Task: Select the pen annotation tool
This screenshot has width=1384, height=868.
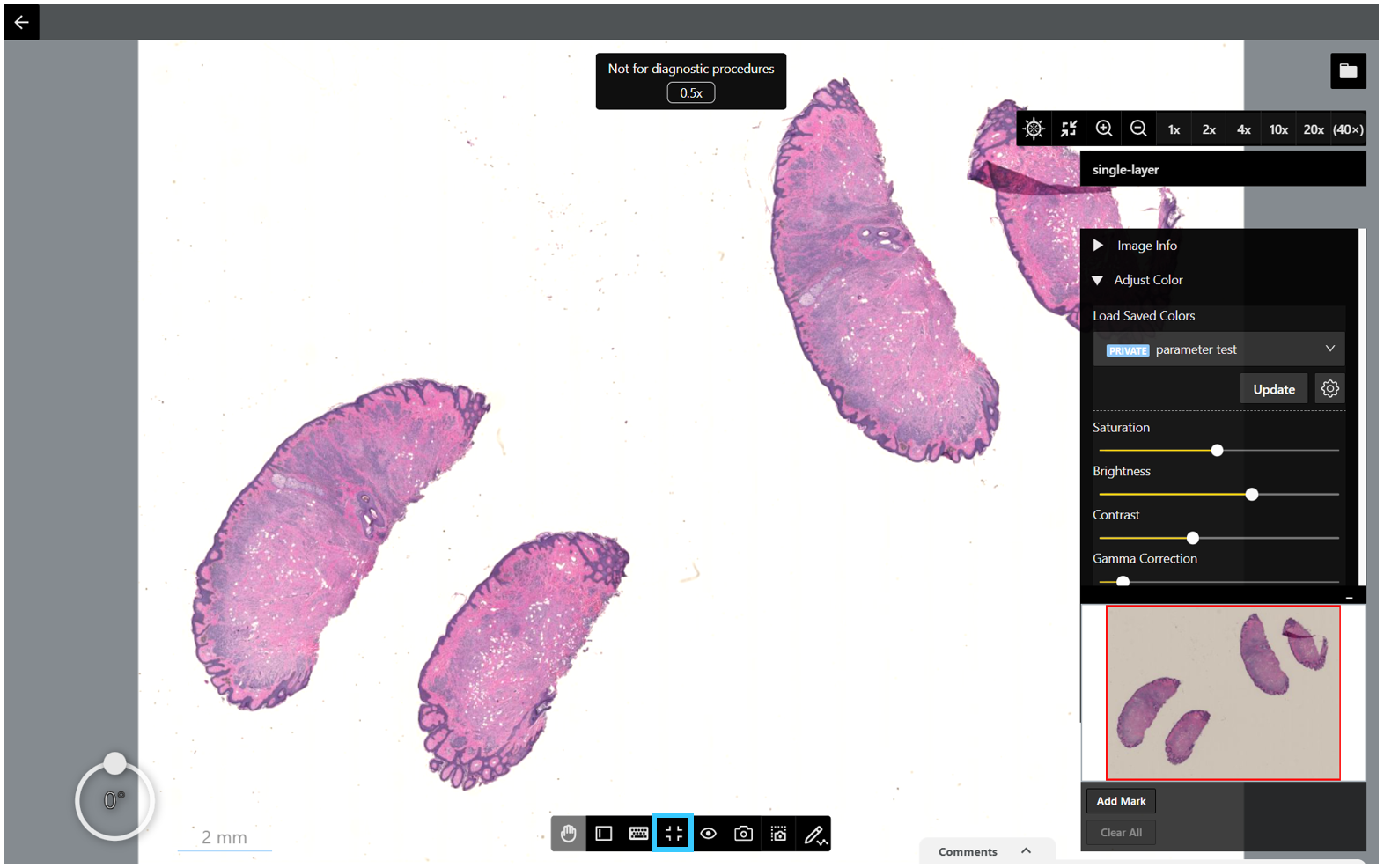Action: [814, 834]
